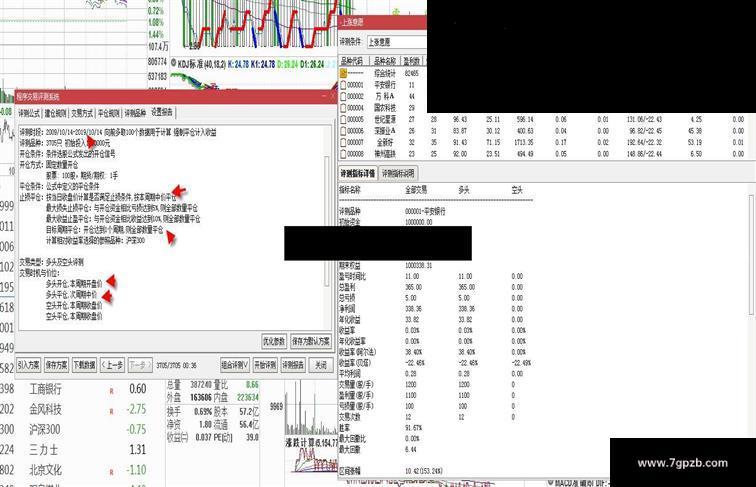Screen dimensions: 756x487
Task: Select the 世纪星源 name cell
Action: click(385, 120)
